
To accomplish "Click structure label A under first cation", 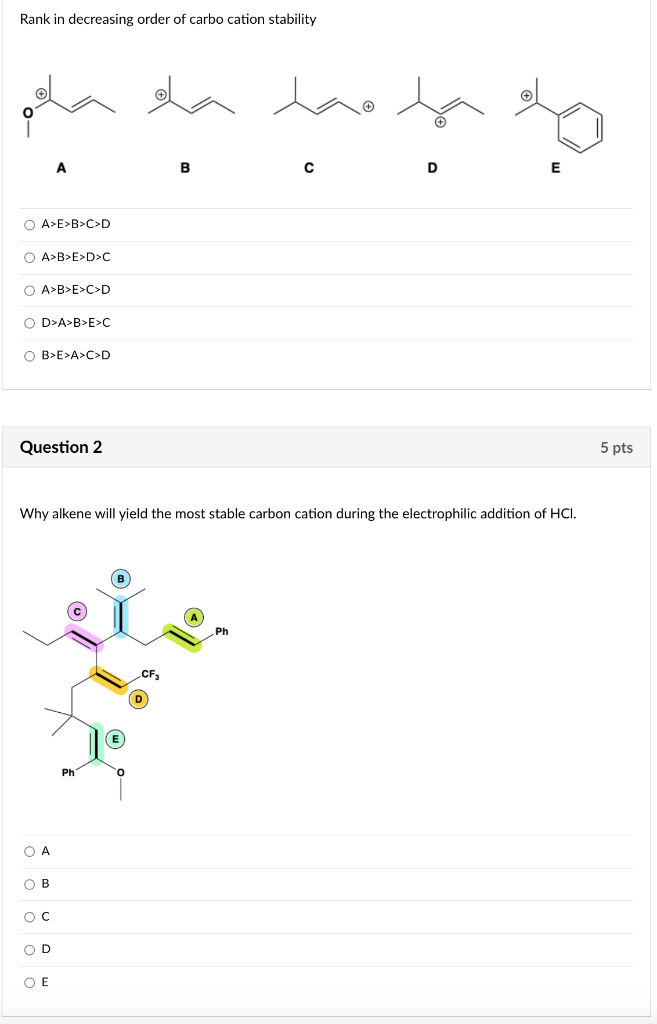I will coord(62,168).
